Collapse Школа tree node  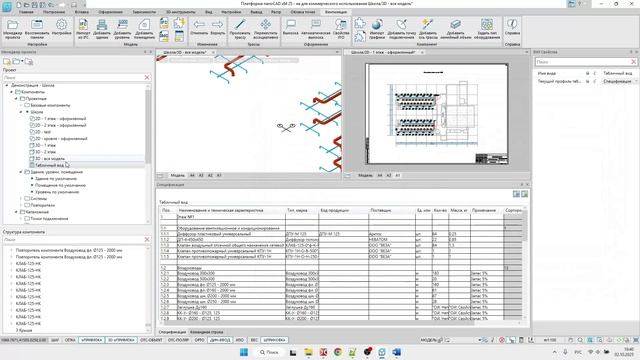coord(21,112)
